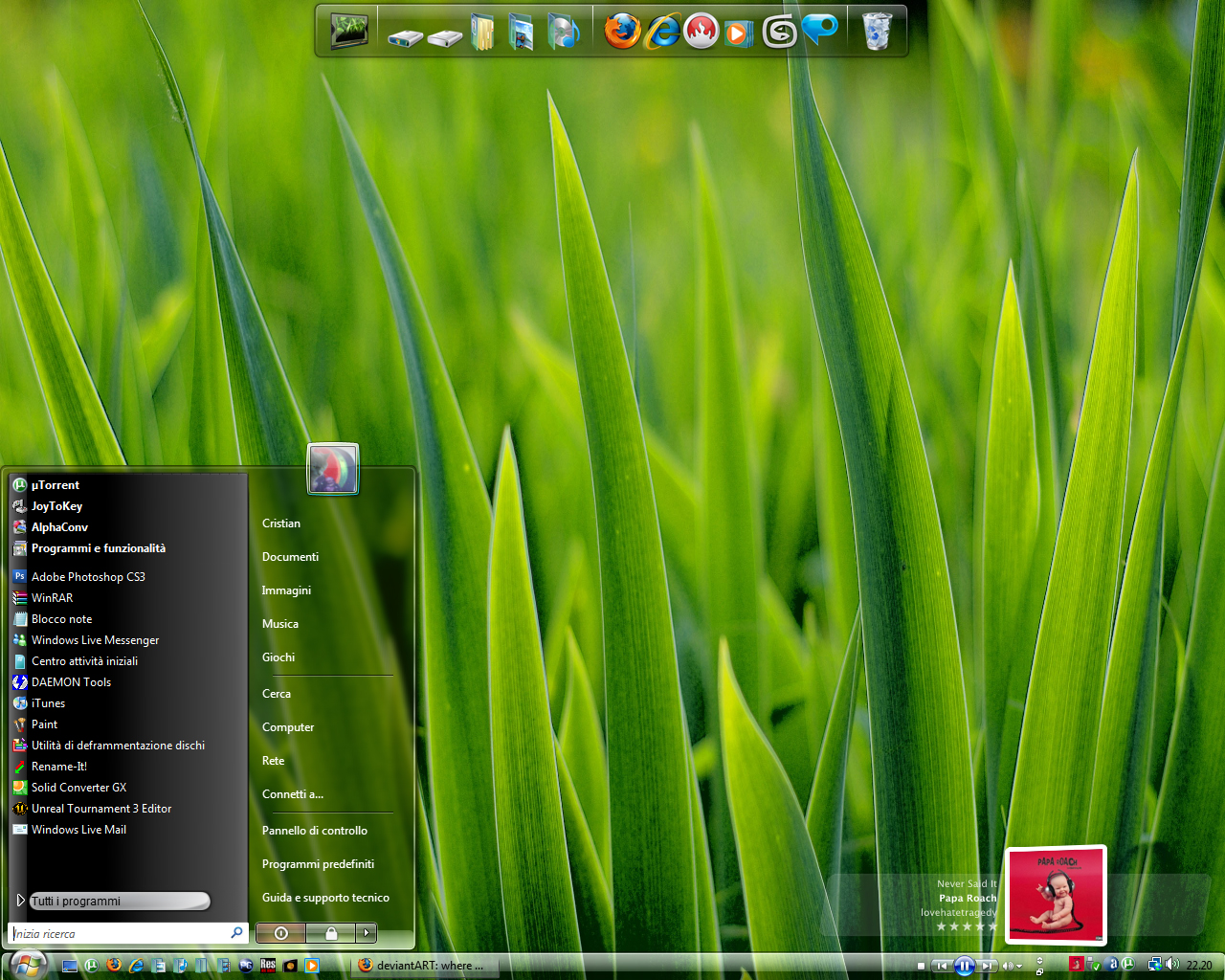
Task: Open Giochi from Start menu
Action: (x=278, y=657)
